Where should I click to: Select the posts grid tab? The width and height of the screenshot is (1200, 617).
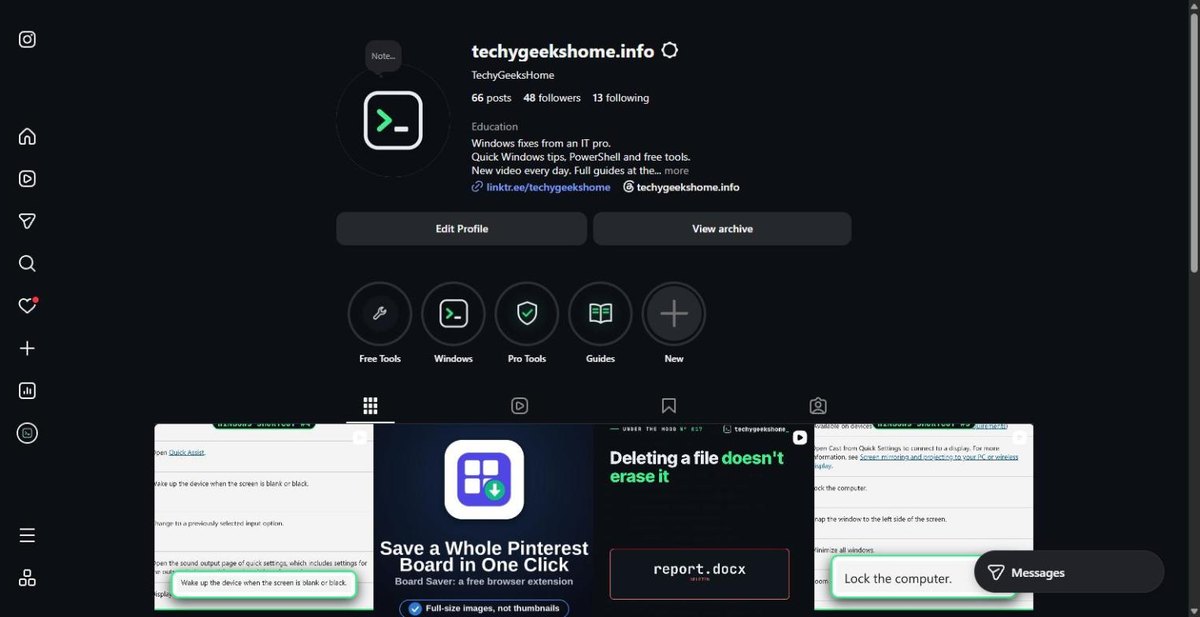pos(370,405)
